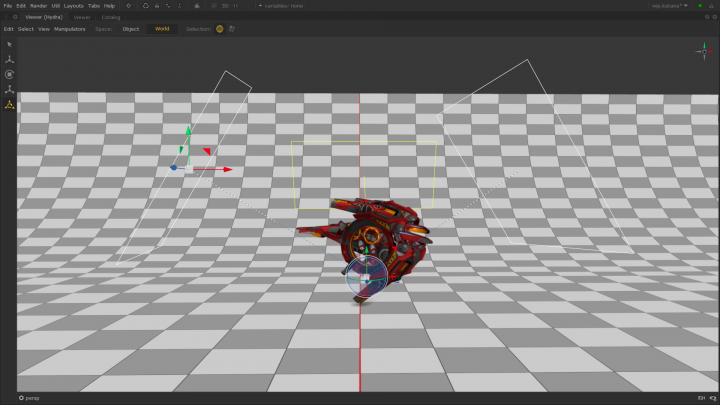720x405 pixels.
Task: Open the Manipulators menu in viewer
Action: 70,29
